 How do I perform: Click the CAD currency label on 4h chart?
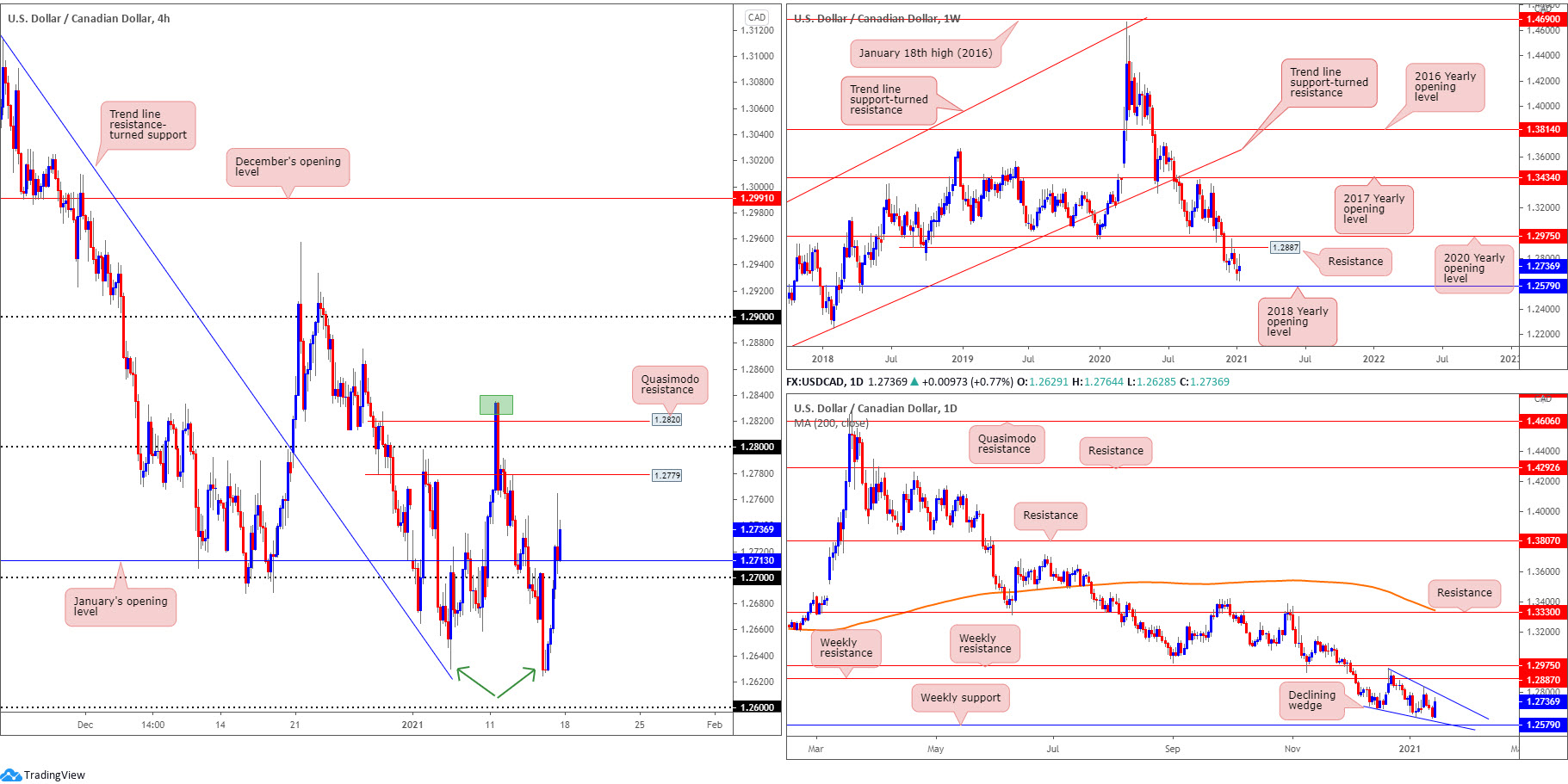click(x=757, y=17)
